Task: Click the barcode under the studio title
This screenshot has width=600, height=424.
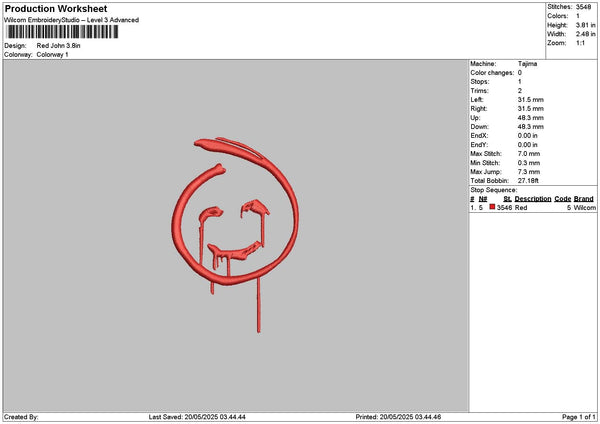Action: coord(63,32)
